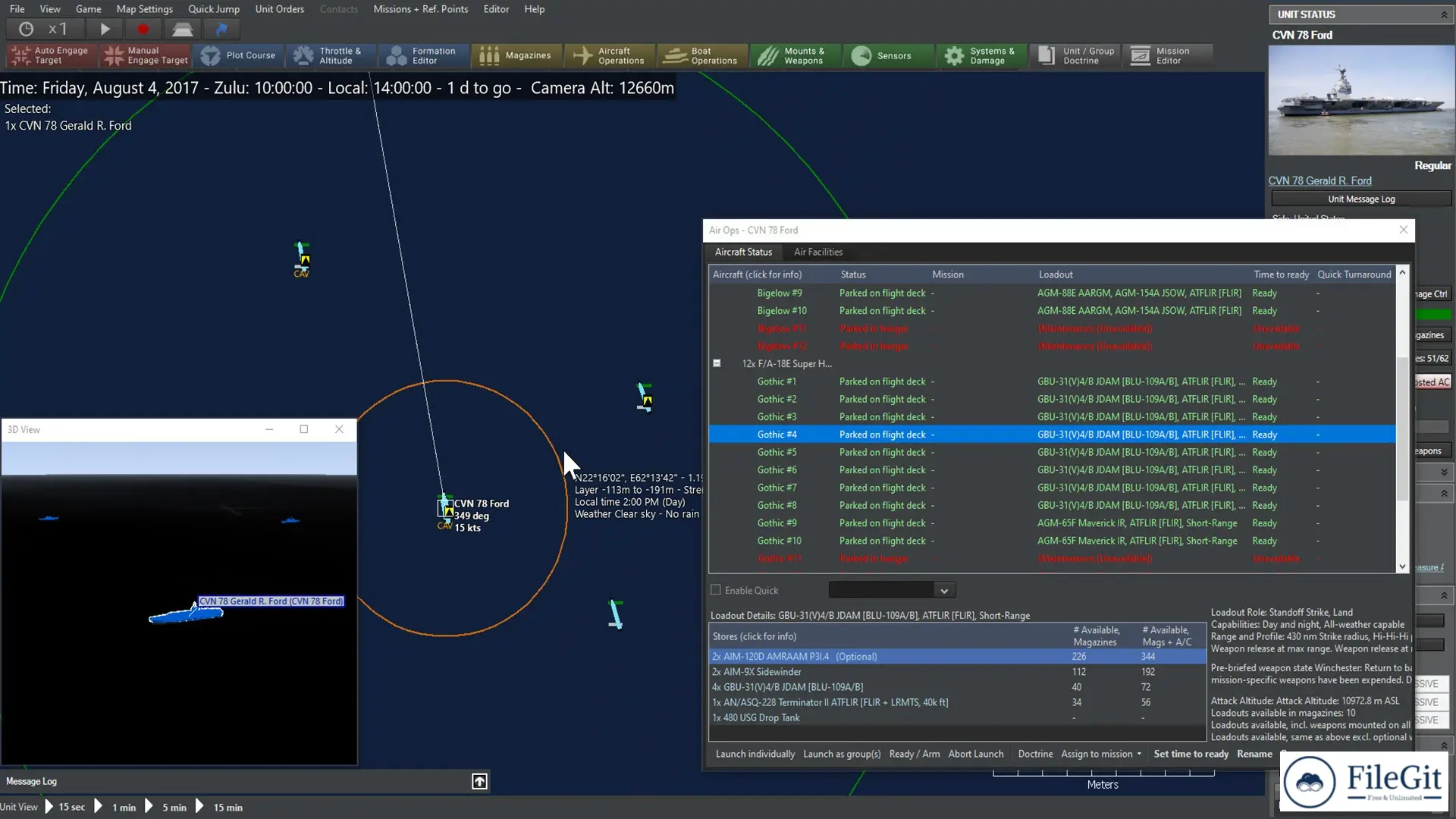Click the red record button
This screenshot has height=819, width=1456.
click(x=143, y=30)
